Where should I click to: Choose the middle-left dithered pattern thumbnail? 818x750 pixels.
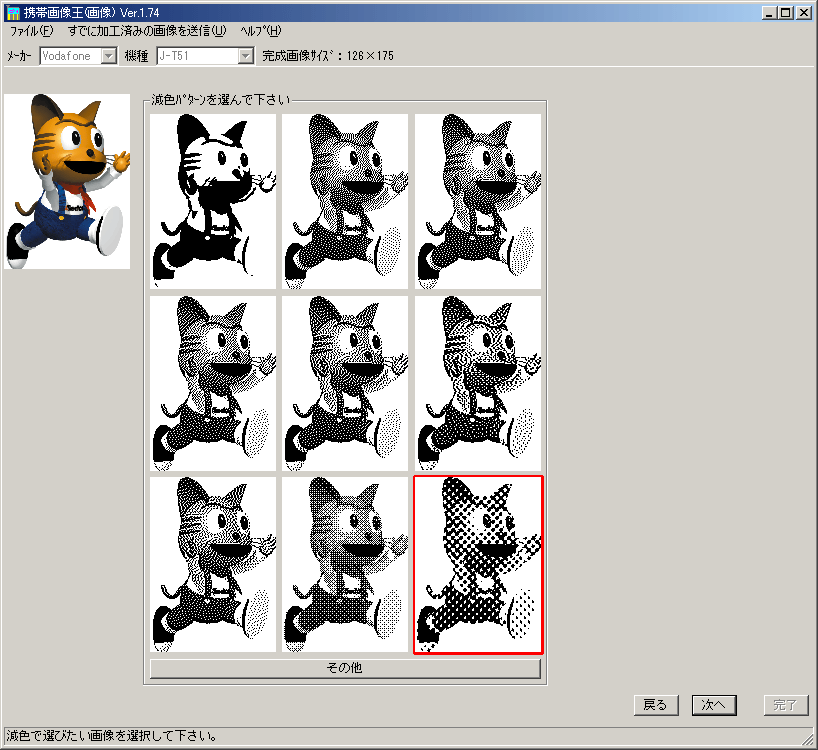coord(213,383)
